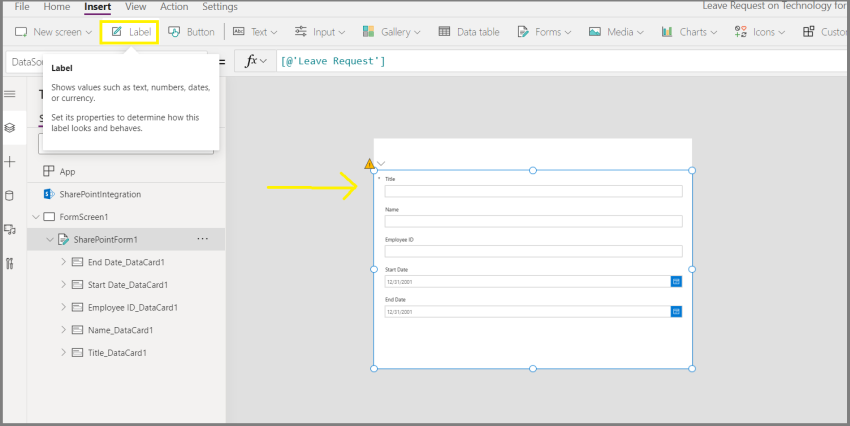The height and width of the screenshot is (426, 850).
Task: Open the Icons dropdown
Action: pyautogui.click(x=759, y=32)
